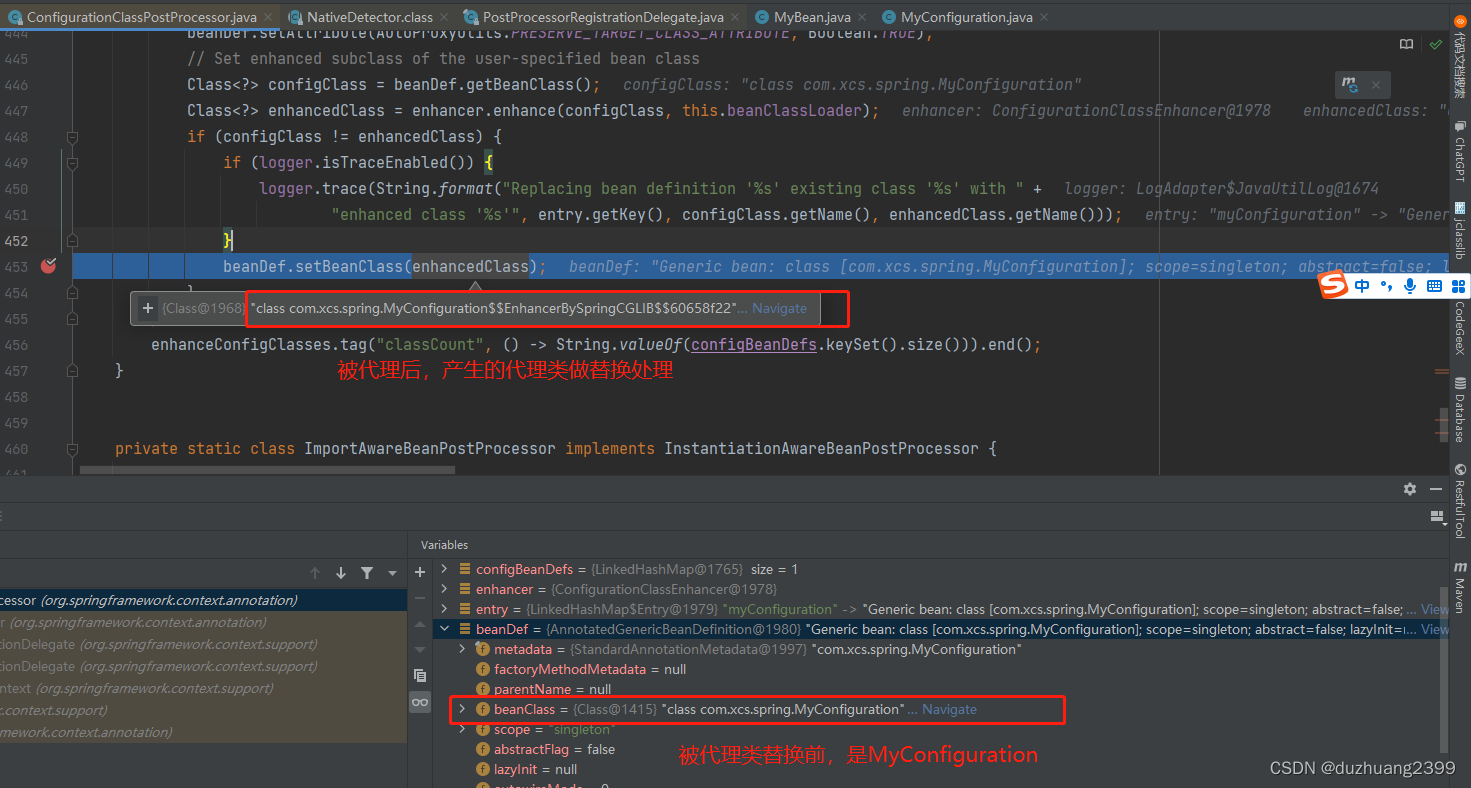Viewport: 1471px width, 788px height.
Task: Expand the beanClass field node
Action: (x=462, y=709)
